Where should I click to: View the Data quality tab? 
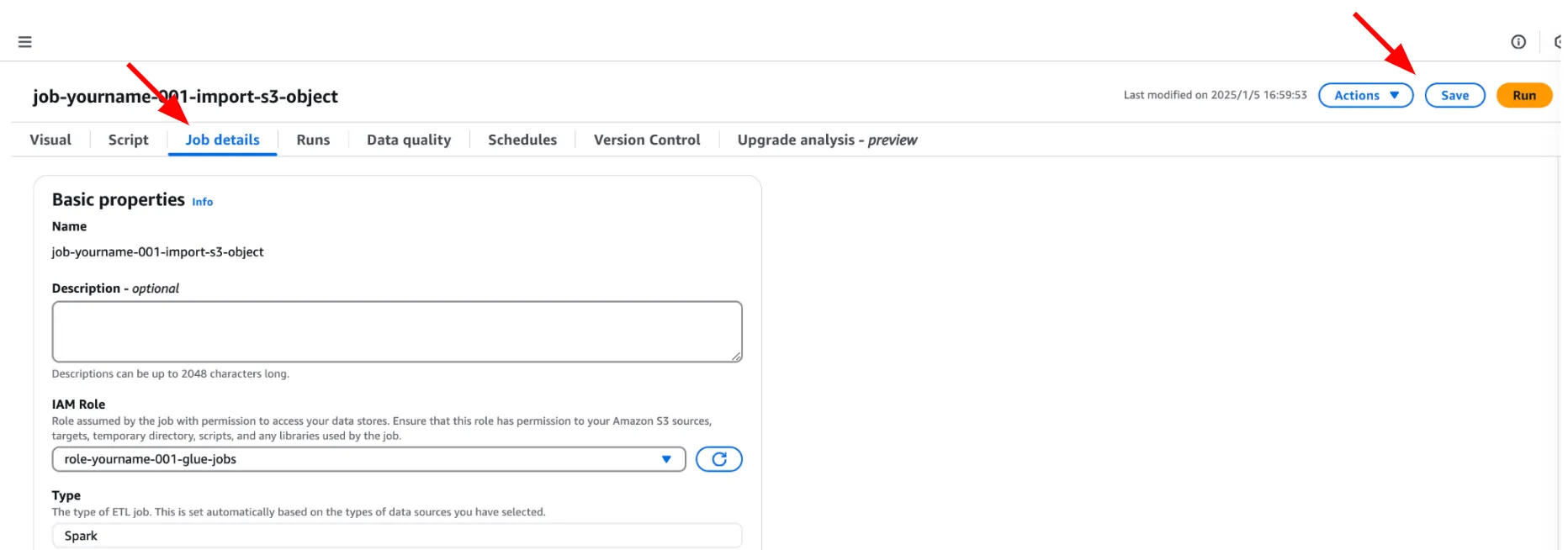pos(409,140)
